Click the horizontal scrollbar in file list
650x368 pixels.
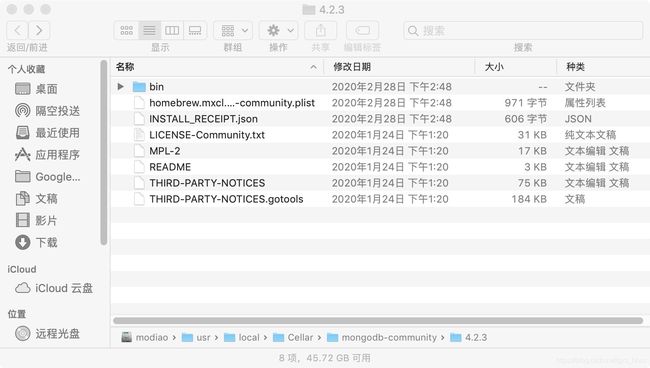[x=378, y=321]
